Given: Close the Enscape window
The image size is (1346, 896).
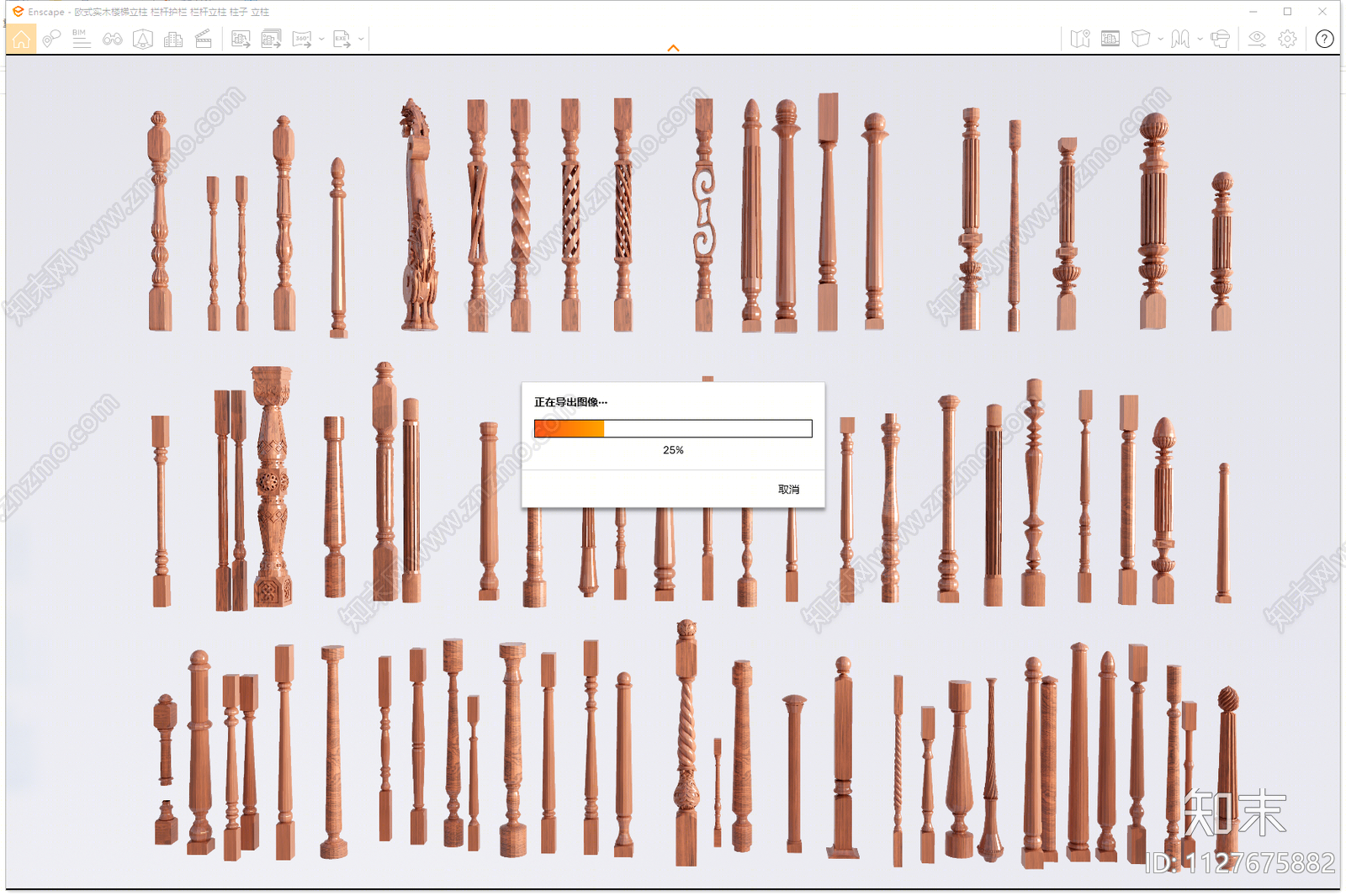Looking at the screenshot, I should 1322,12.
